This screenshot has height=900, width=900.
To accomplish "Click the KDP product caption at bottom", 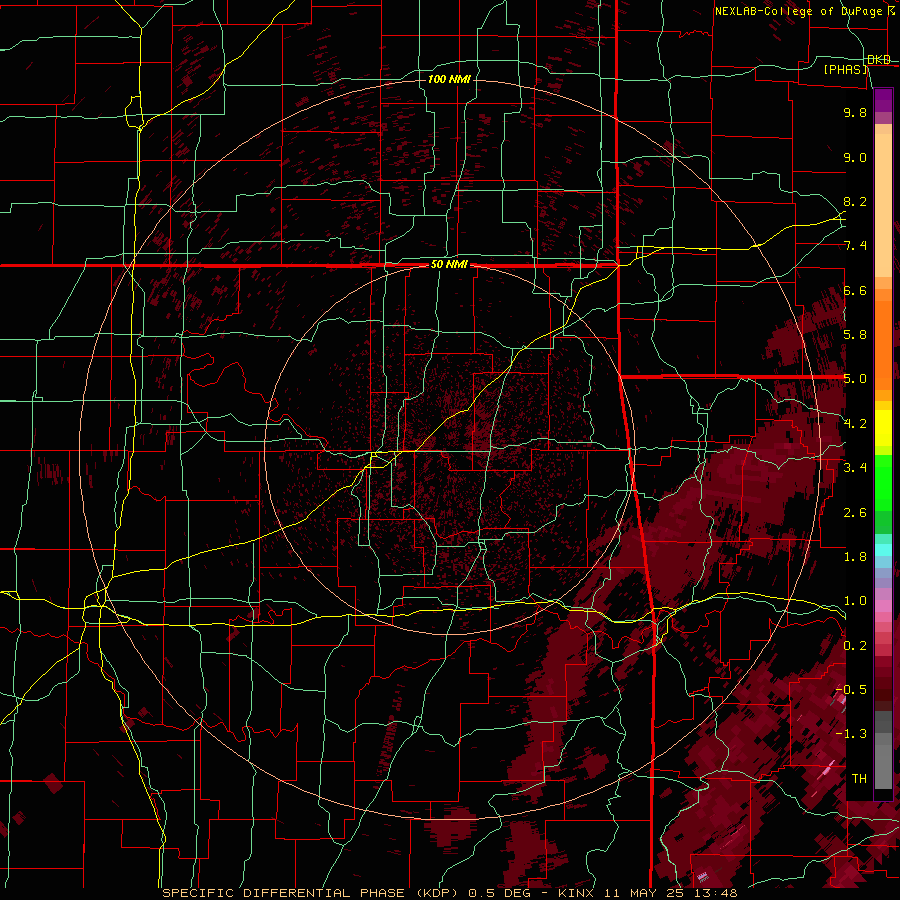I will (450, 893).
